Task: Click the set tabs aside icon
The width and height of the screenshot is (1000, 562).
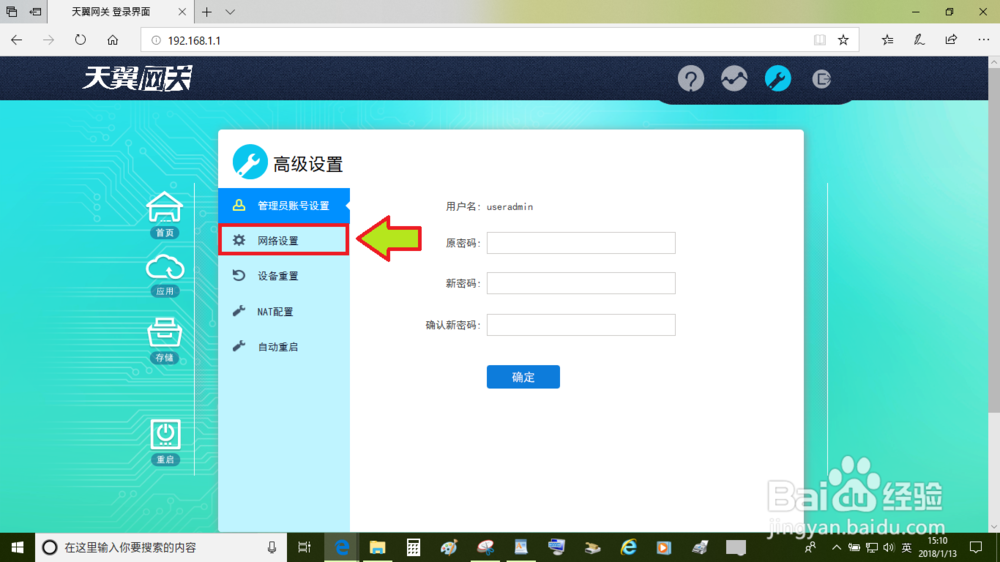Action: (x=36, y=12)
